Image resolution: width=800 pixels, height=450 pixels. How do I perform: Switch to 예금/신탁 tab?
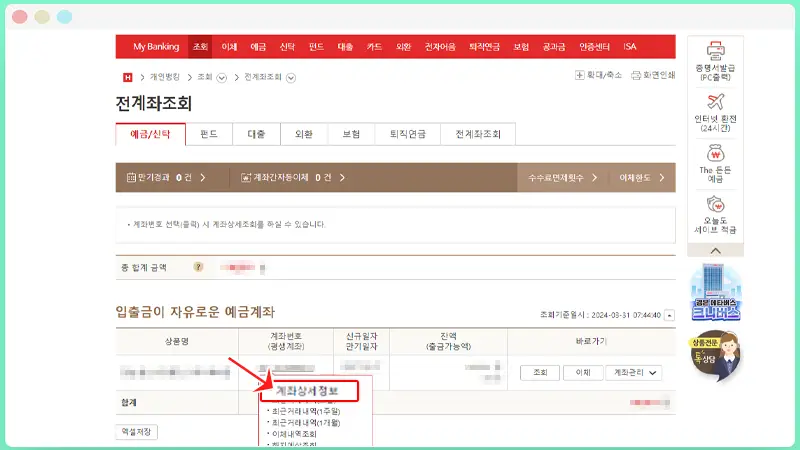click(x=151, y=134)
